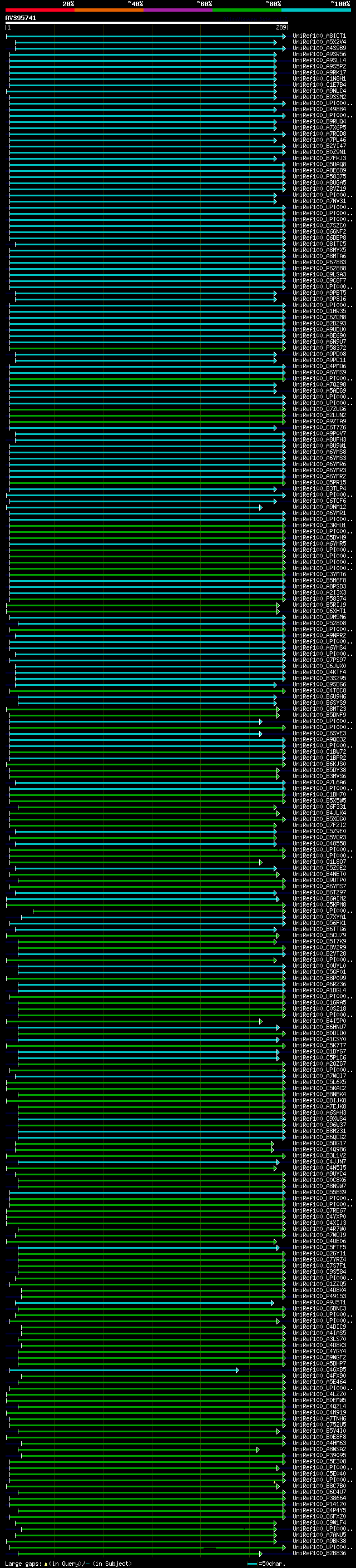Viewport: 356px width, 1568px height.
Task: Select the UniRef100_P39095 label
Action: (319, 1456)
